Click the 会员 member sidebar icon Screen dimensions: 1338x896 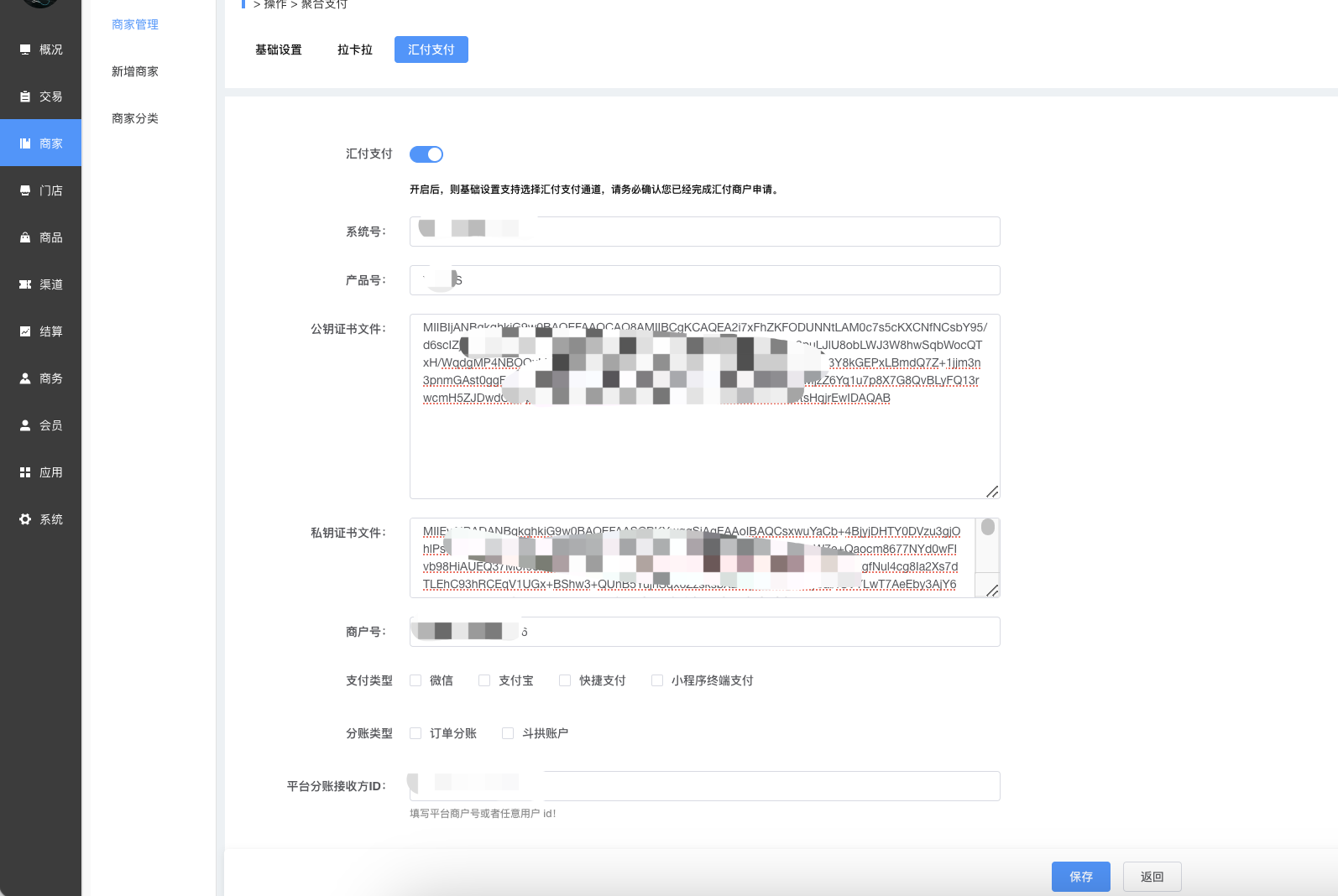(25, 425)
